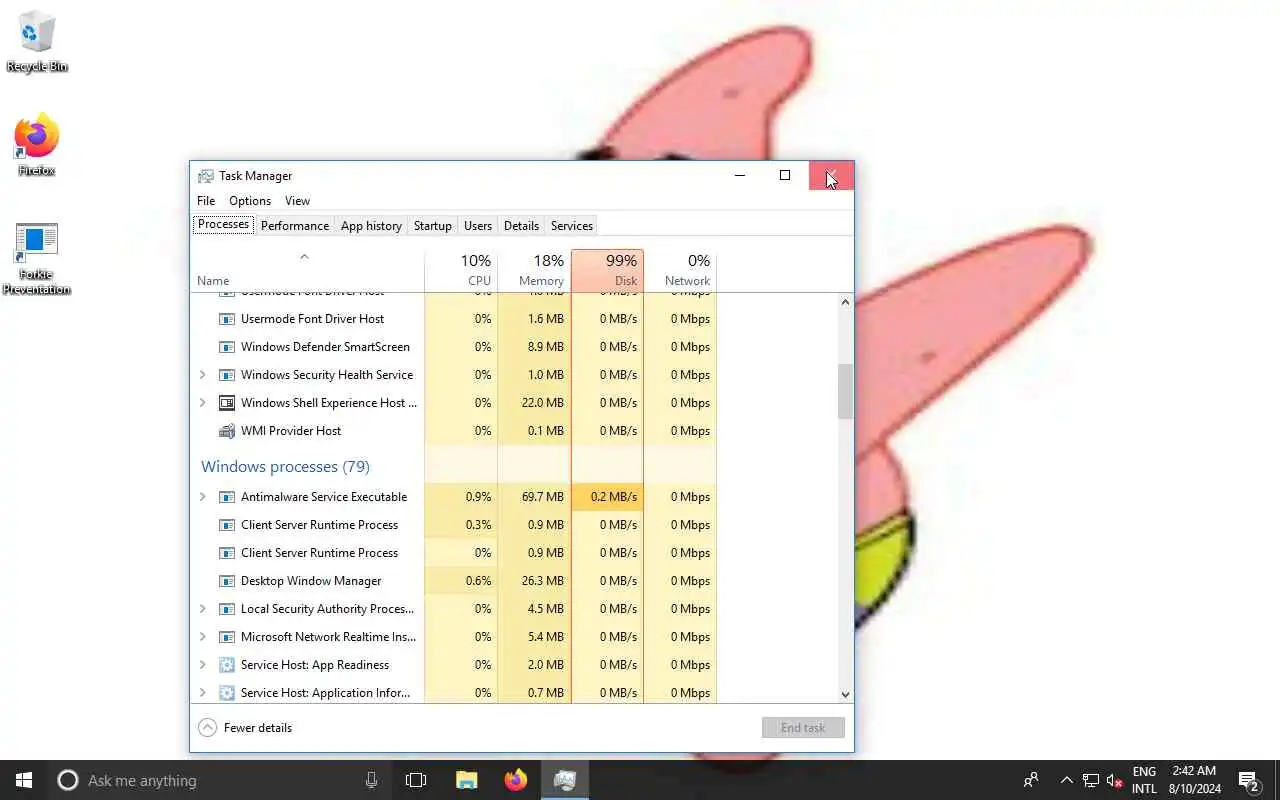1280x800 pixels.
Task: Click the process list scrollbar thumb
Action: click(845, 392)
